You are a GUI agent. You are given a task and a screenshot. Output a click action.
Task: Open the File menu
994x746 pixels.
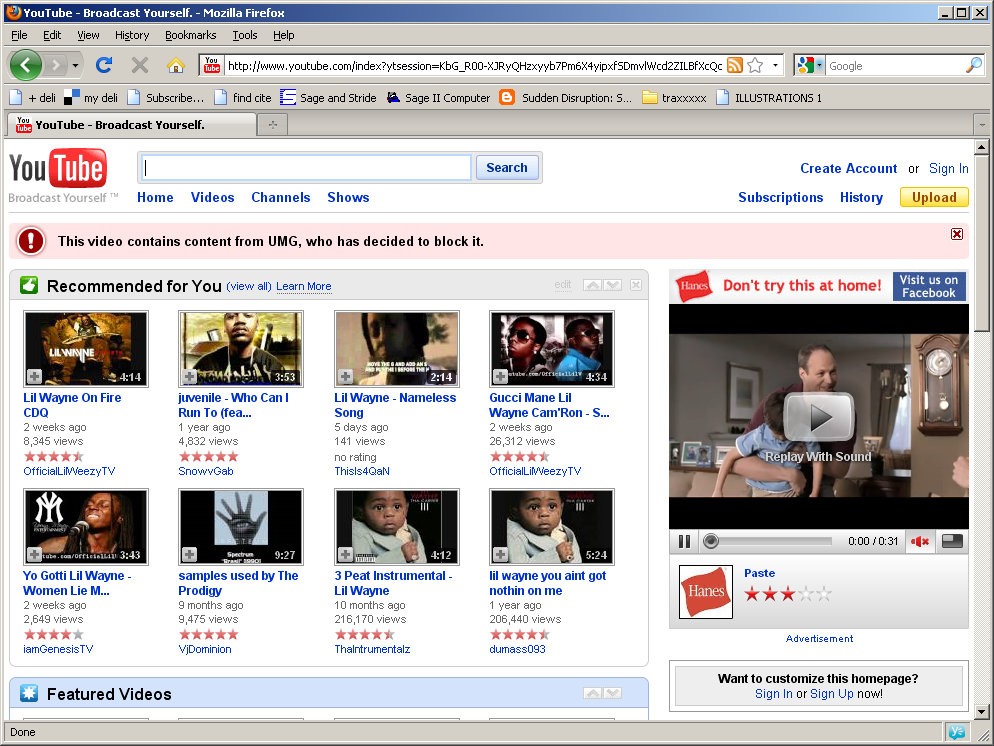click(19, 35)
